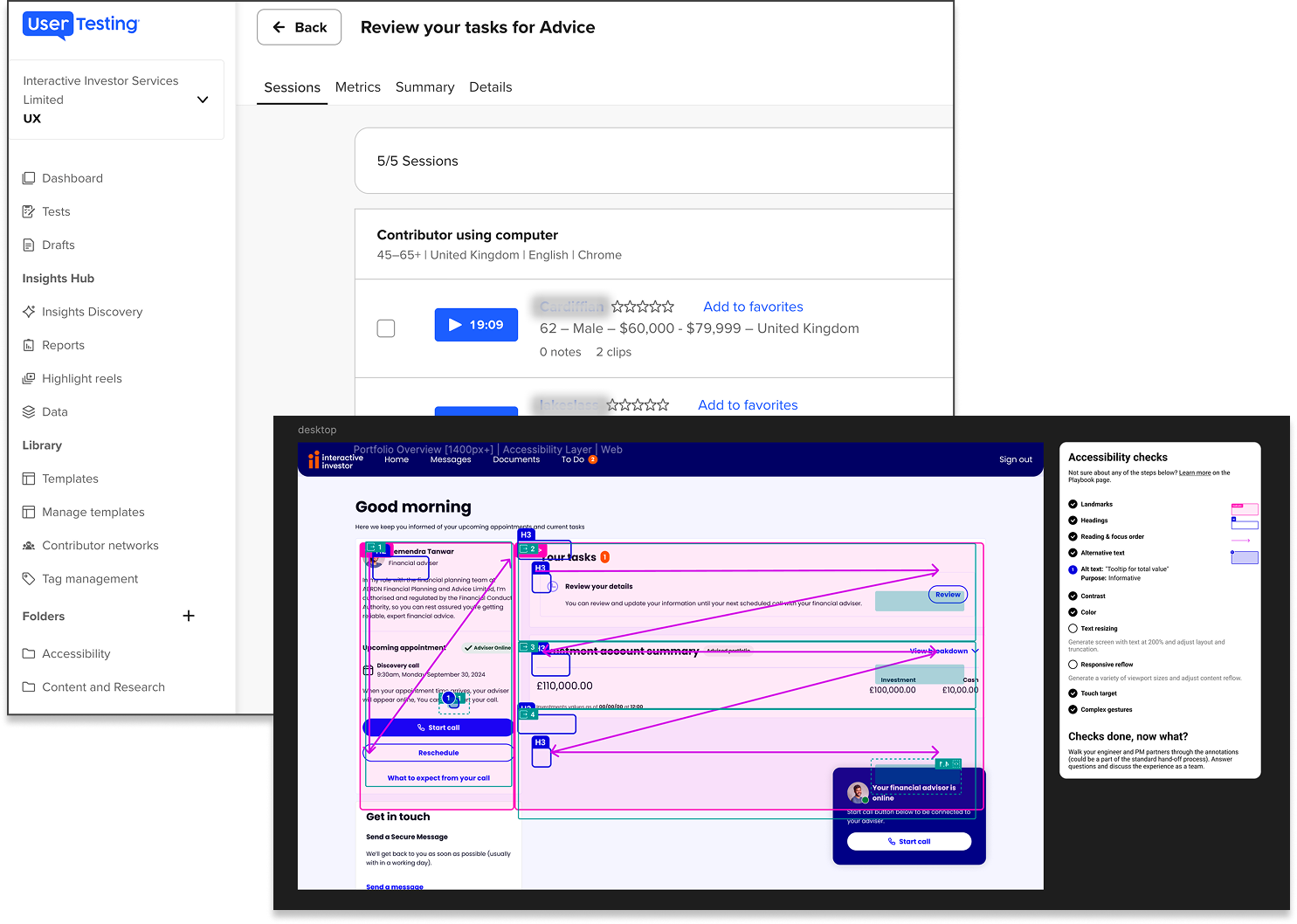This screenshot has width=1297, height=924.
Task: Open Reports under Insights Hub
Action: 53,345
